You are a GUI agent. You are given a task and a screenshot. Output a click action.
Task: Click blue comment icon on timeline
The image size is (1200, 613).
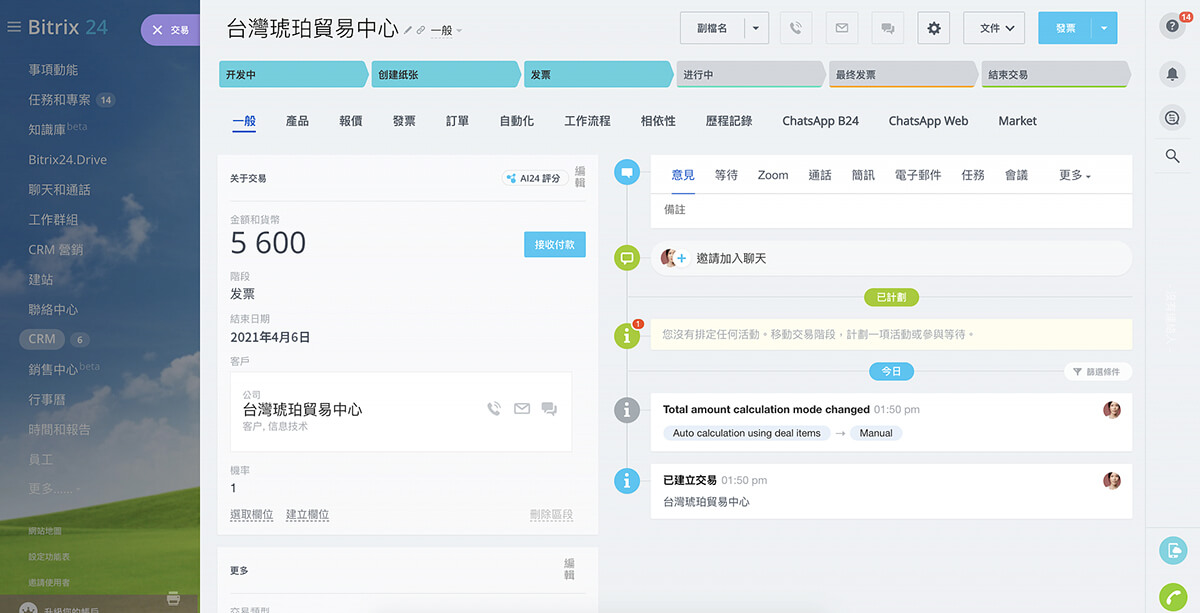pos(627,172)
